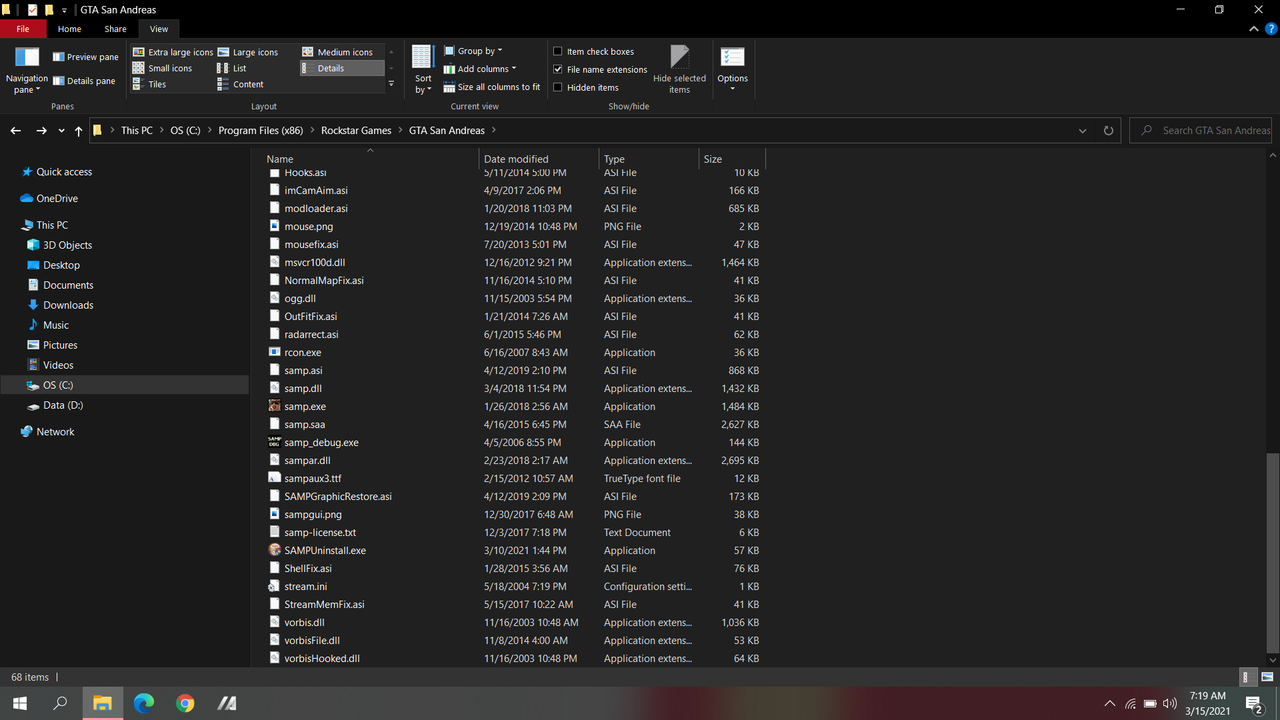This screenshot has height=720, width=1280.
Task: Open the Navigation pane menu
Action: click(27, 70)
